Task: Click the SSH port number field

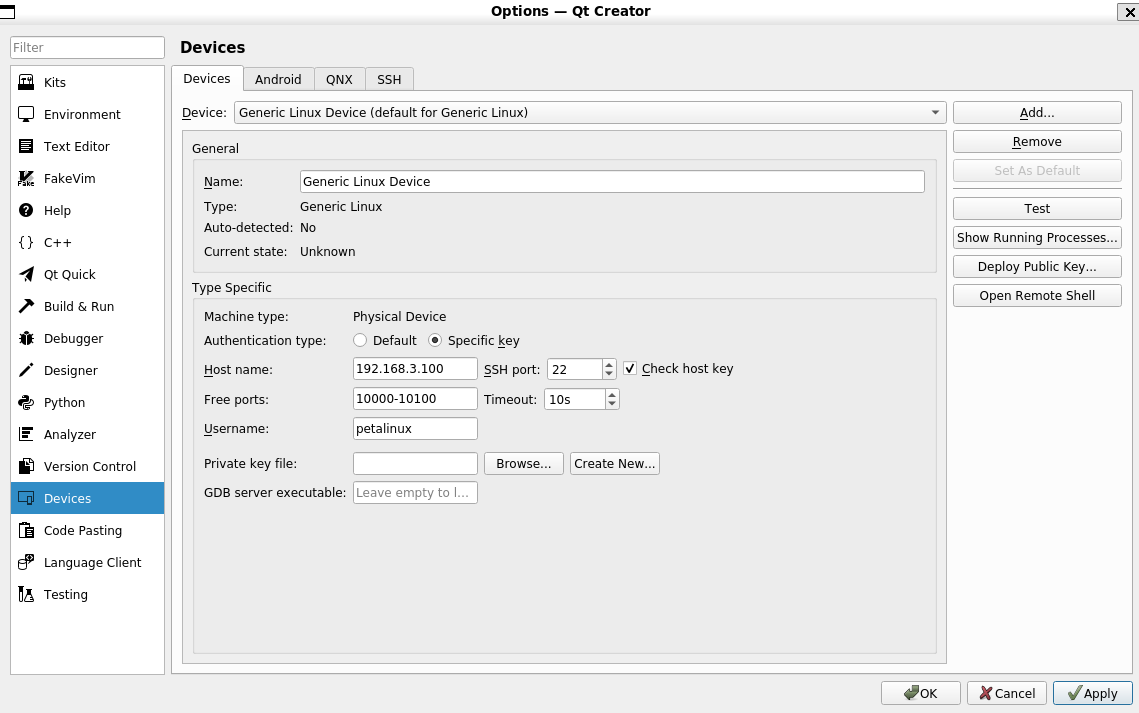Action: pos(575,369)
